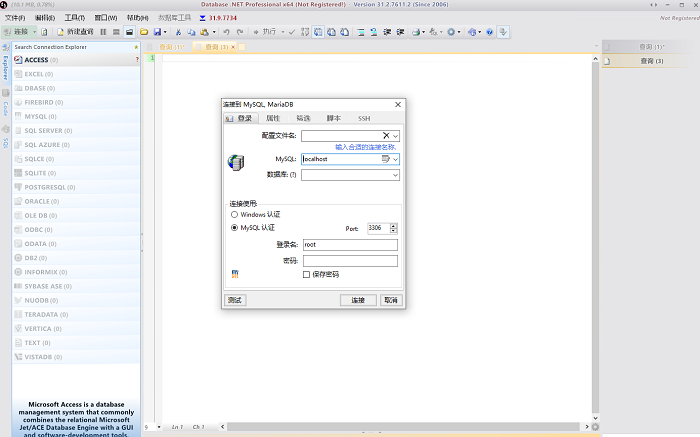This screenshot has width=700, height=437.
Task: Switch to the Filter tab in dialog
Action: [303, 118]
